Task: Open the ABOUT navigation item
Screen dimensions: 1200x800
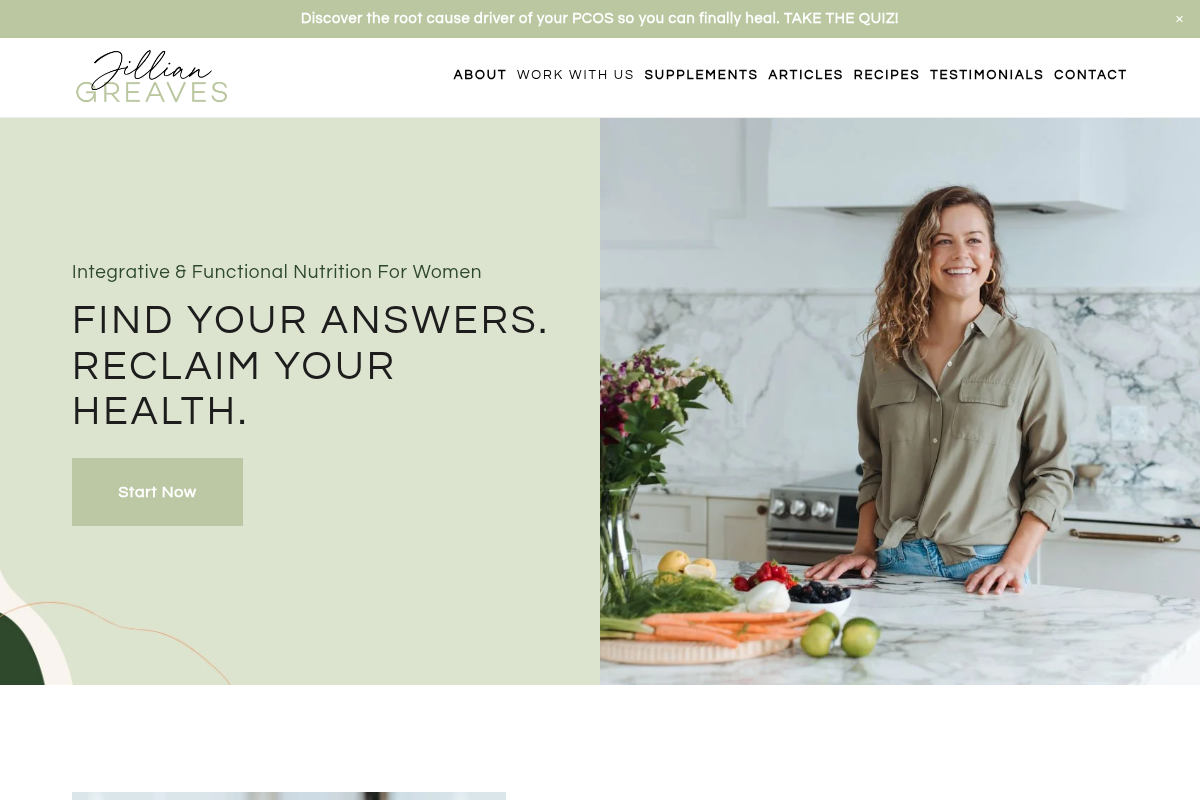Action: 480,75
